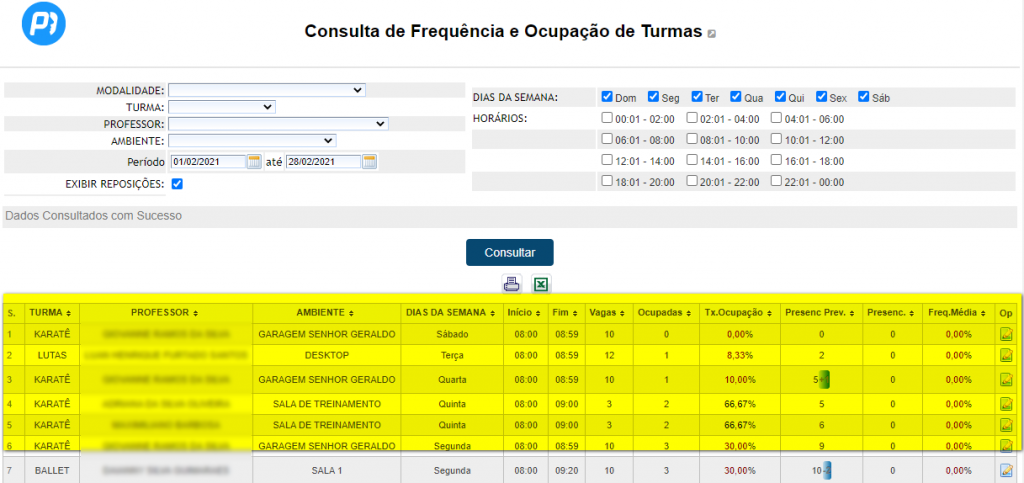This screenshot has width=1024, height=483.
Task: Click the printer icon above the table
Action: pyautogui.click(x=512, y=284)
